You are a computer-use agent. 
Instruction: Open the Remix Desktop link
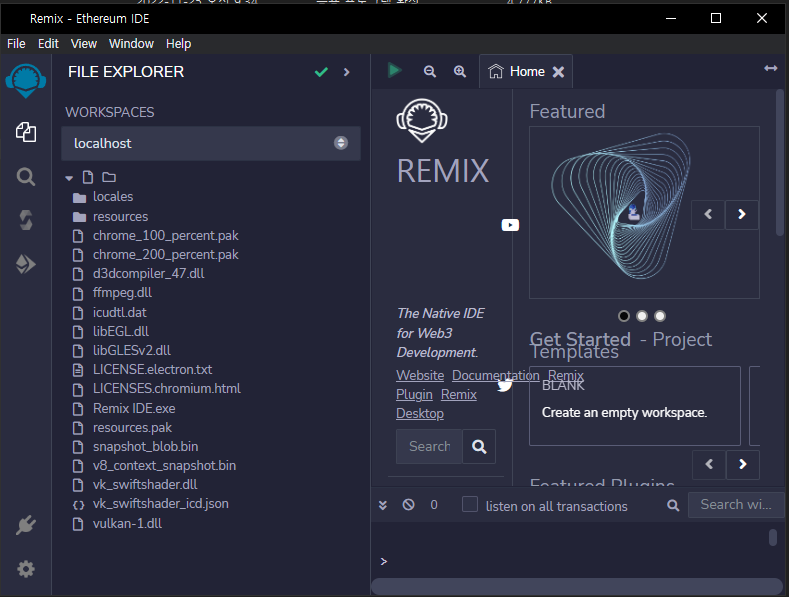(420, 414)
